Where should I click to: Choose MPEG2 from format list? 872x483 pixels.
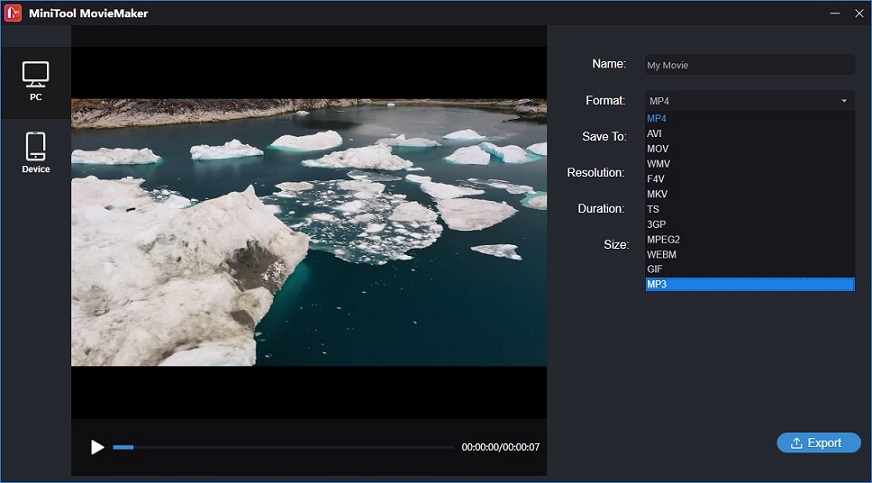click(x=750, y=239)
